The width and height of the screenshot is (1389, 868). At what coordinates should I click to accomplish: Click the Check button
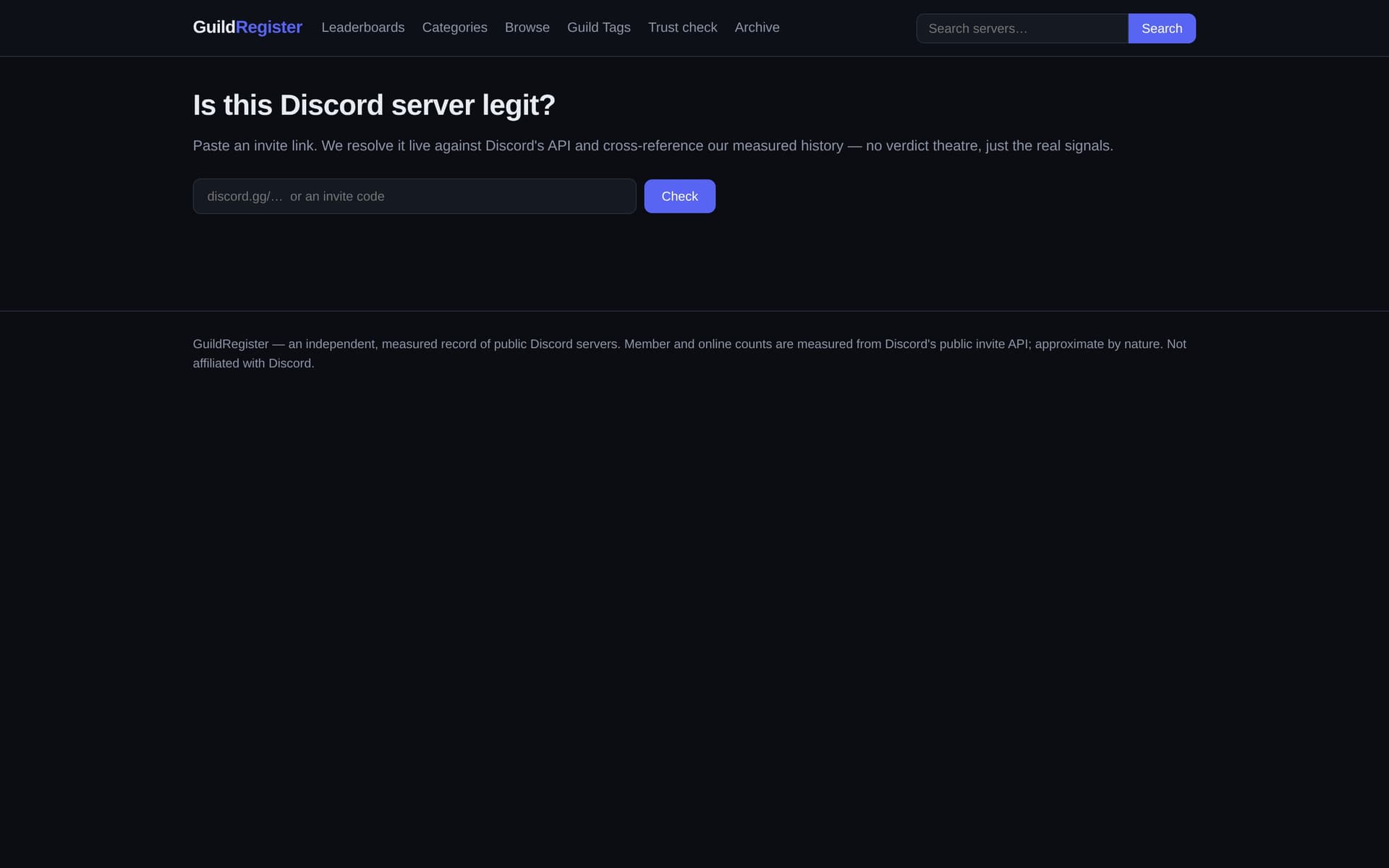(680, 196)
